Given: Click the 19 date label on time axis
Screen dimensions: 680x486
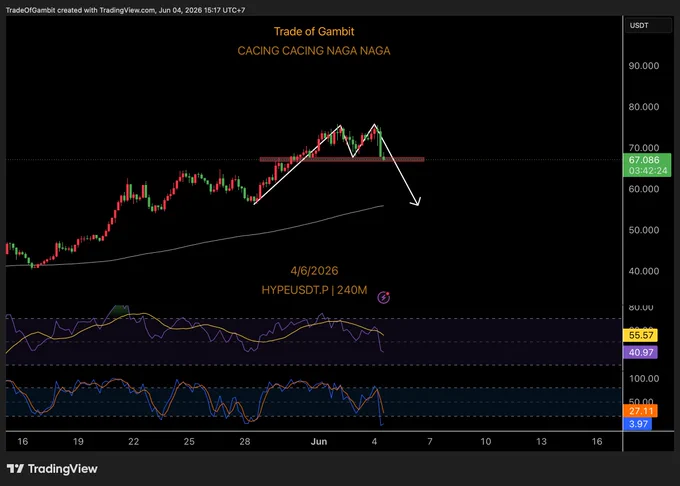Looking at the screenshot, I should click(78, 441).
